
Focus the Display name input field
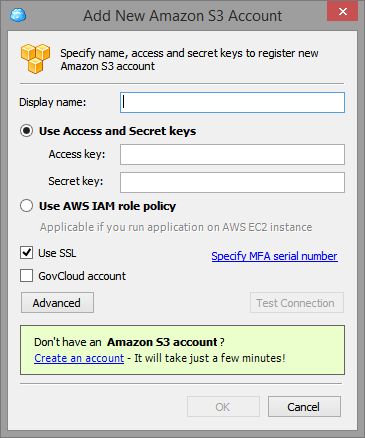[232, 102]
